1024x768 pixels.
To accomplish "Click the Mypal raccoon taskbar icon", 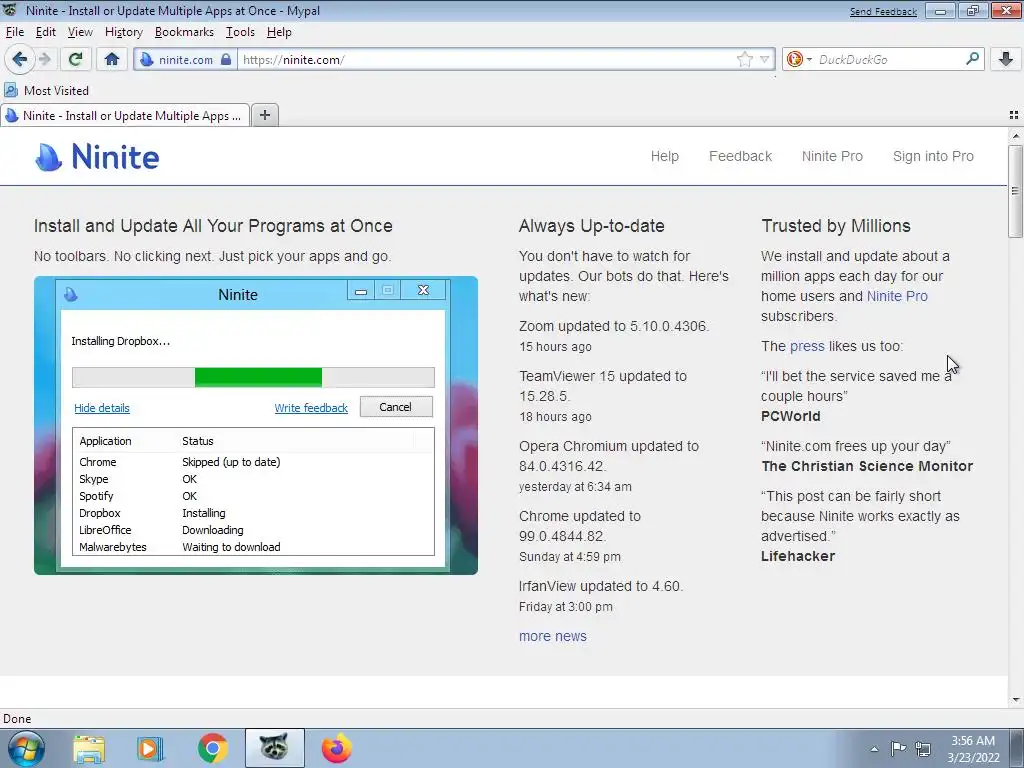I will click(x=274, y=748).
